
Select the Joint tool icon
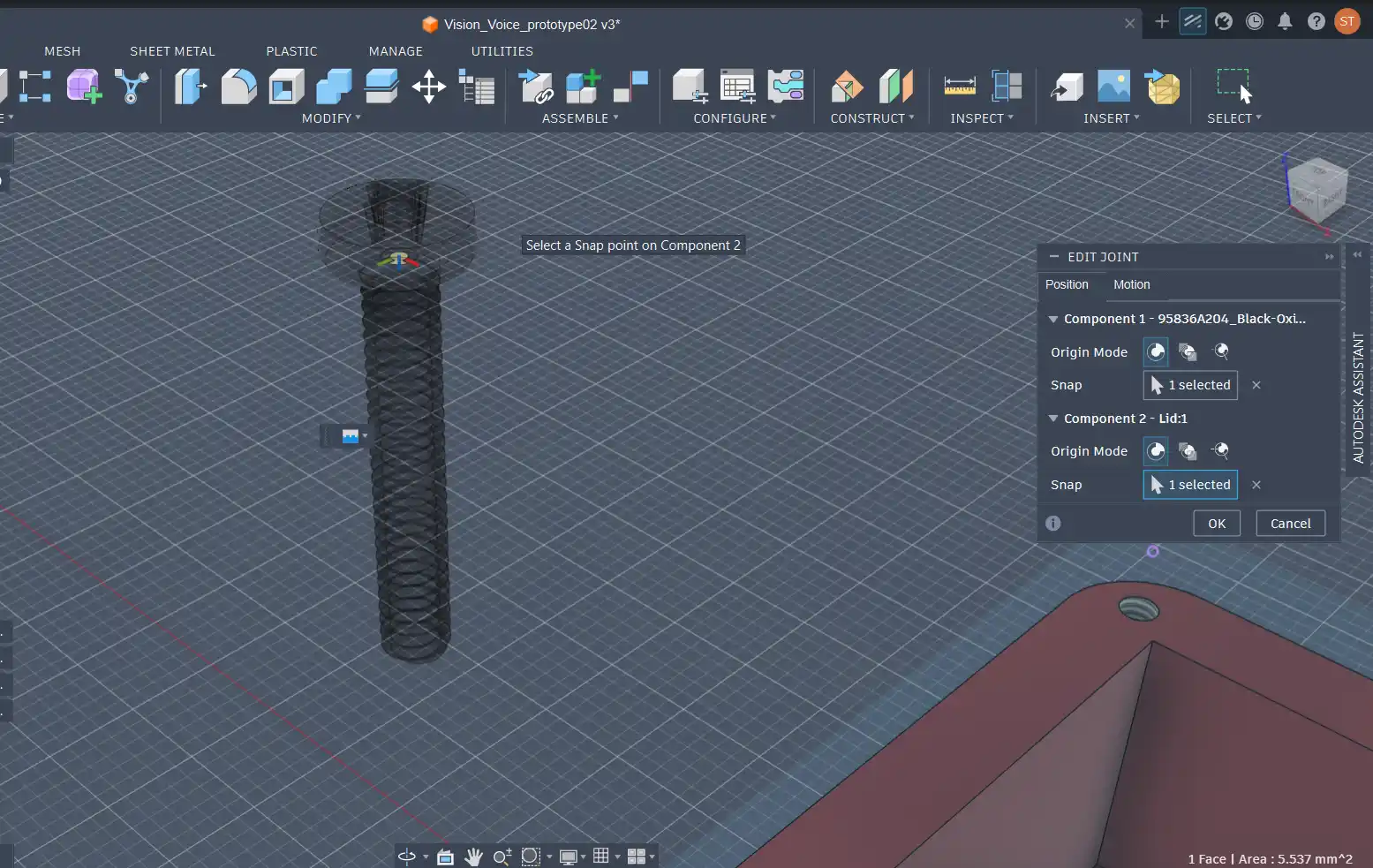coord(631,87)
